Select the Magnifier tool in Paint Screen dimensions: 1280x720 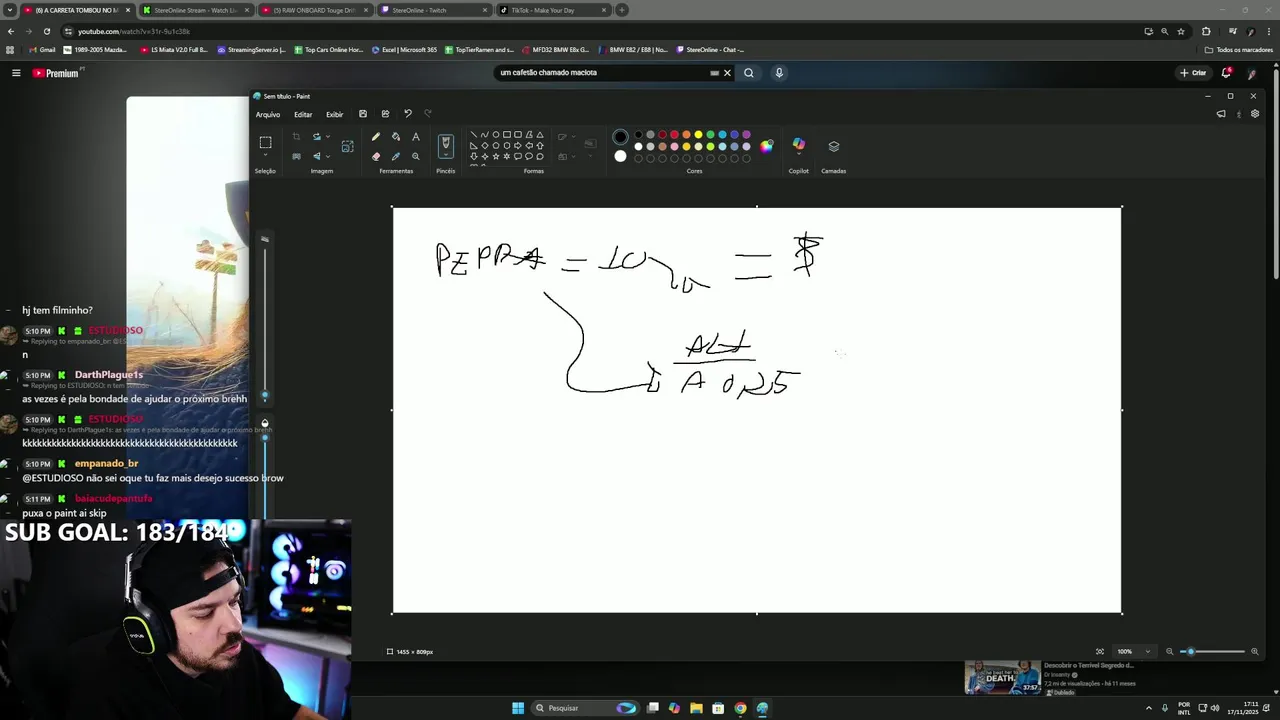[416, 156]
